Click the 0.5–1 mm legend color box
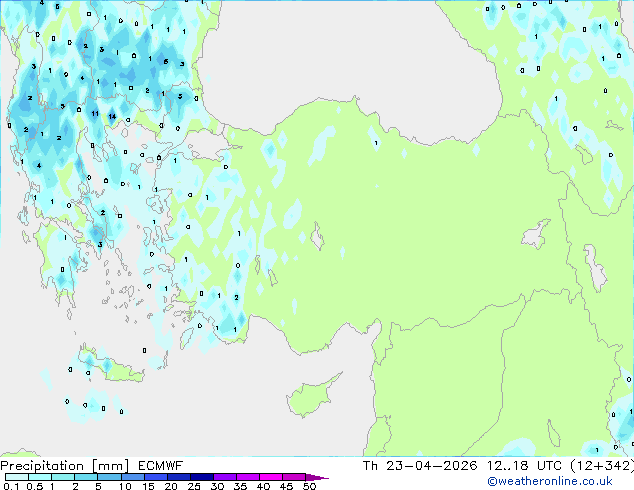The height and width of the screenshot is (490, 634). 40,477
